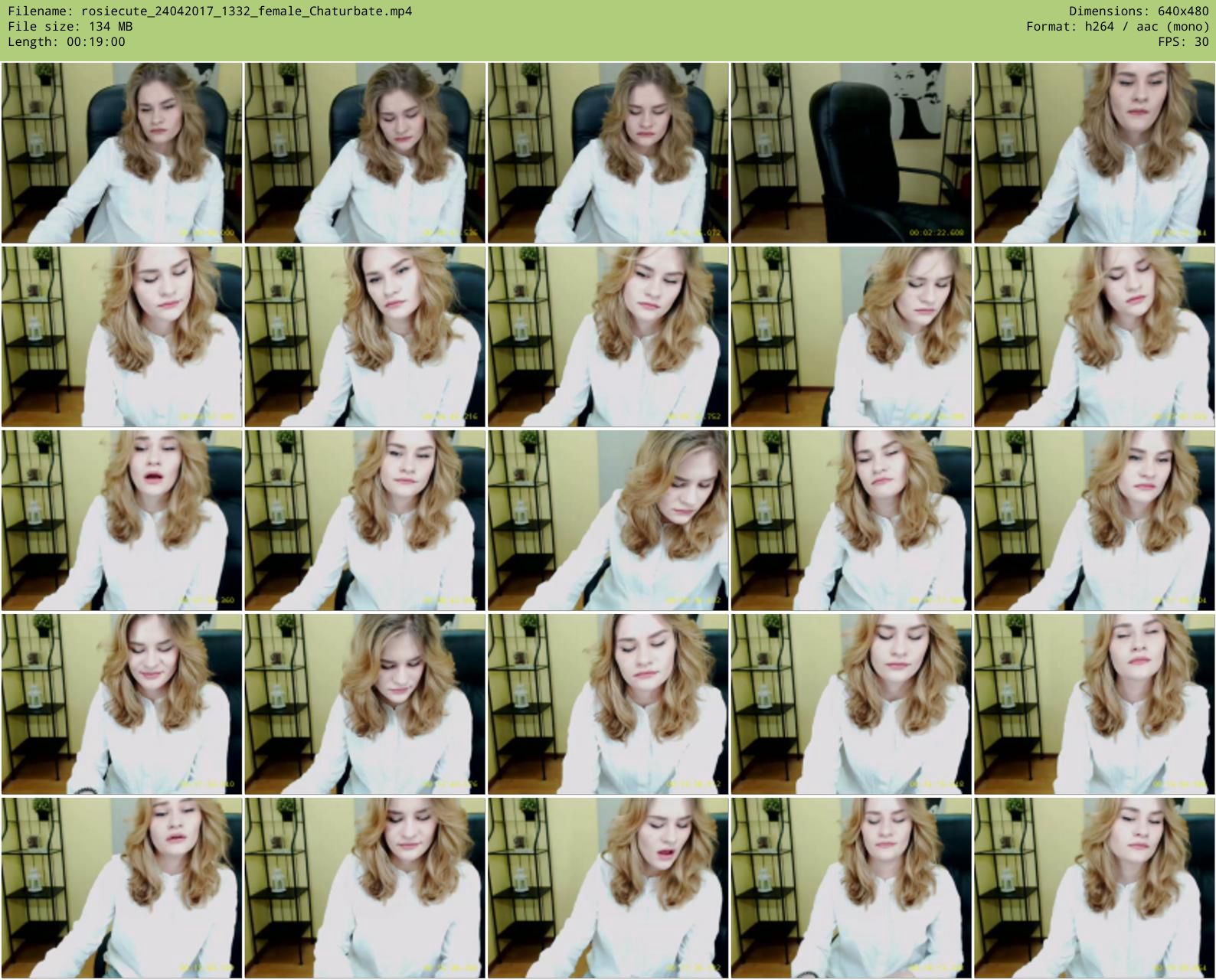Select the bottom-right thumbnail in the grid
The height and width of the screenshot is (980, 1216).
coord(1094,887)
